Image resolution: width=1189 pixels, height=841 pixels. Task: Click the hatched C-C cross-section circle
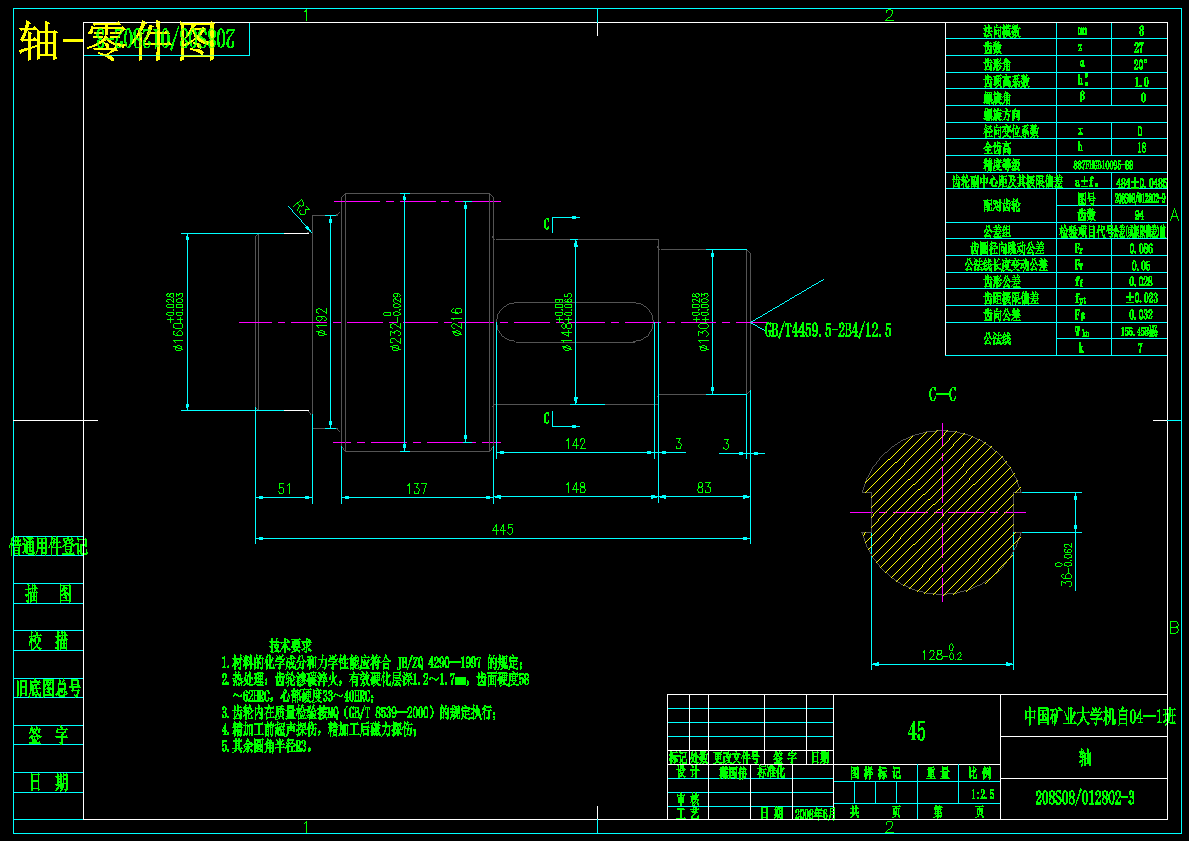942,513
